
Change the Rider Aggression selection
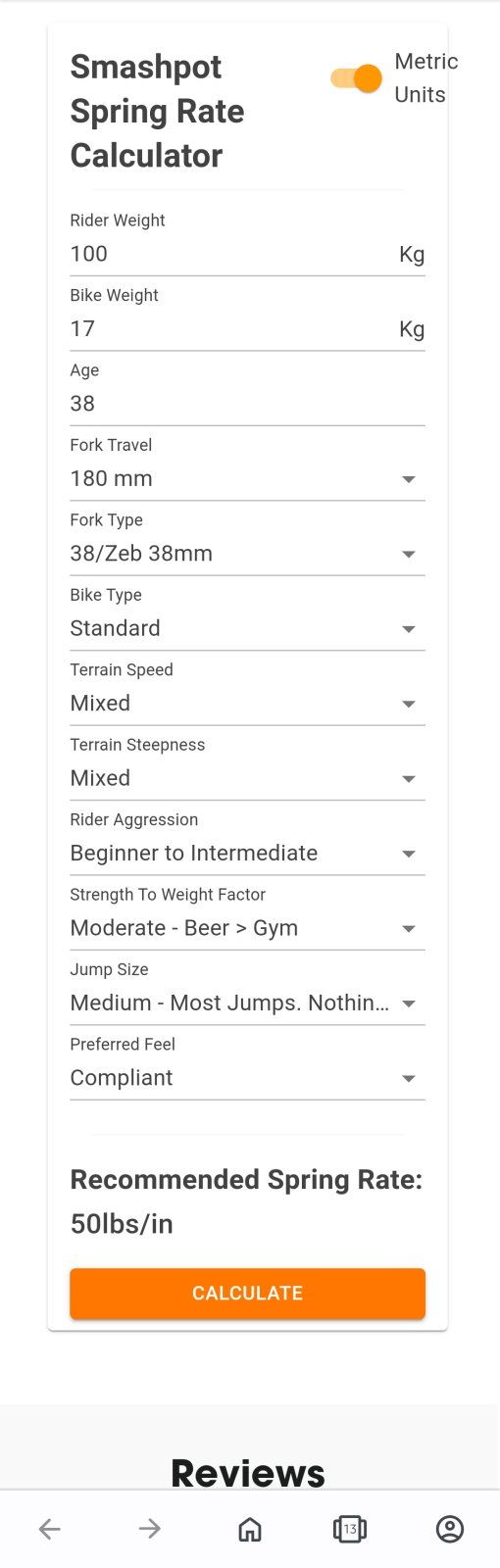tap(247, 854)
